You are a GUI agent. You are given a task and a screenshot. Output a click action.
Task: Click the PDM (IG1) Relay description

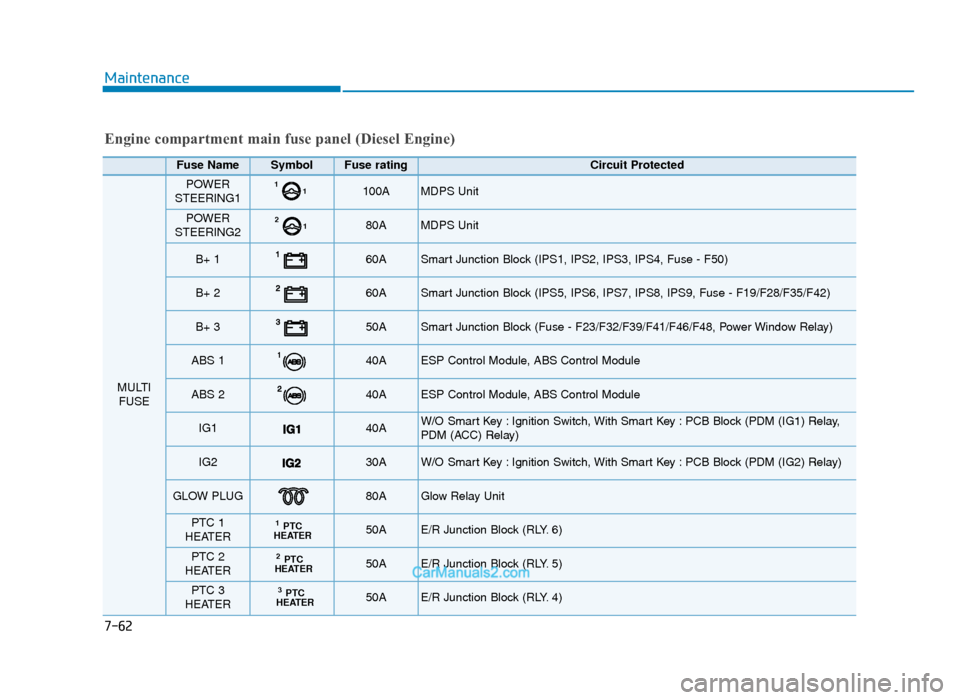coord(630,428)
